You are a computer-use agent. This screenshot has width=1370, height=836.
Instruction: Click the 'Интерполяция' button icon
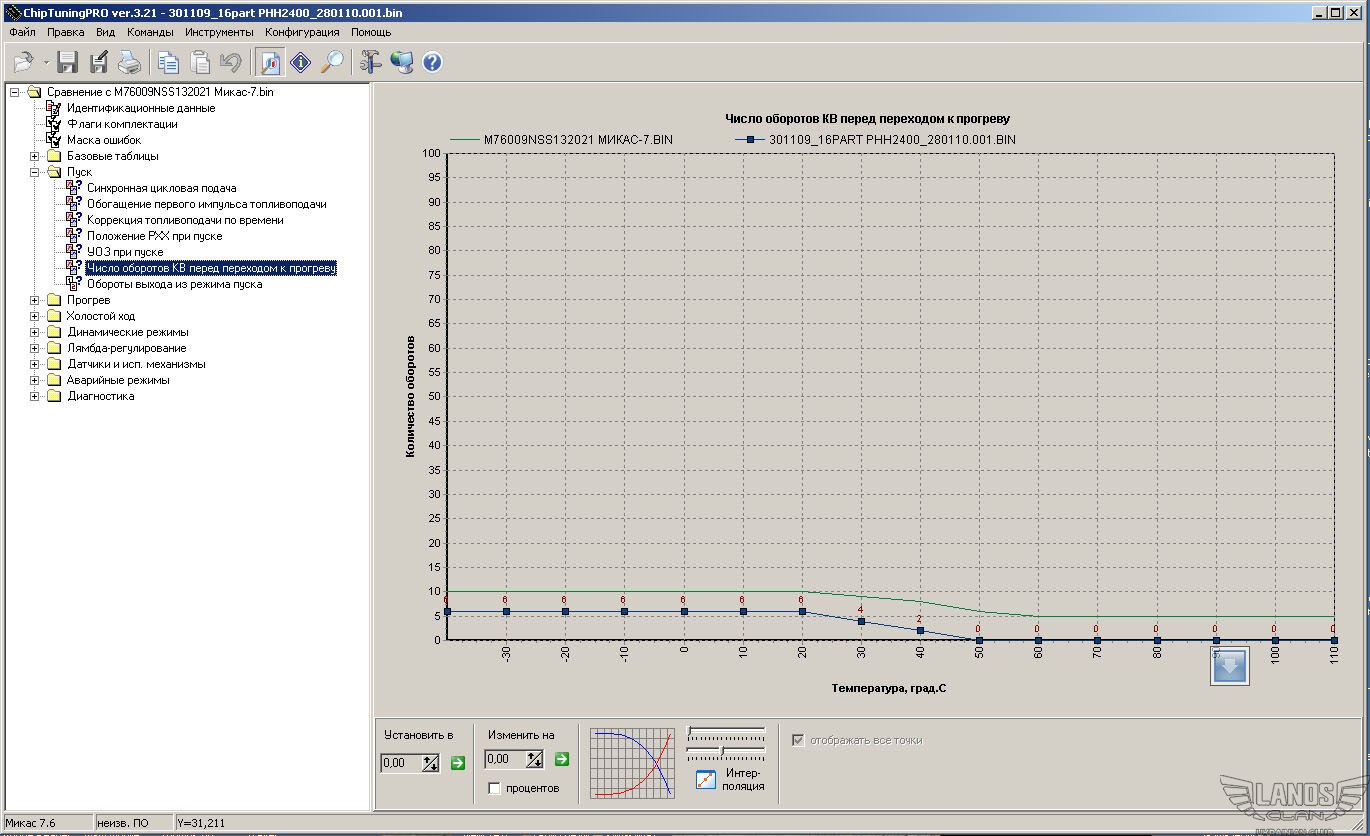706,779
